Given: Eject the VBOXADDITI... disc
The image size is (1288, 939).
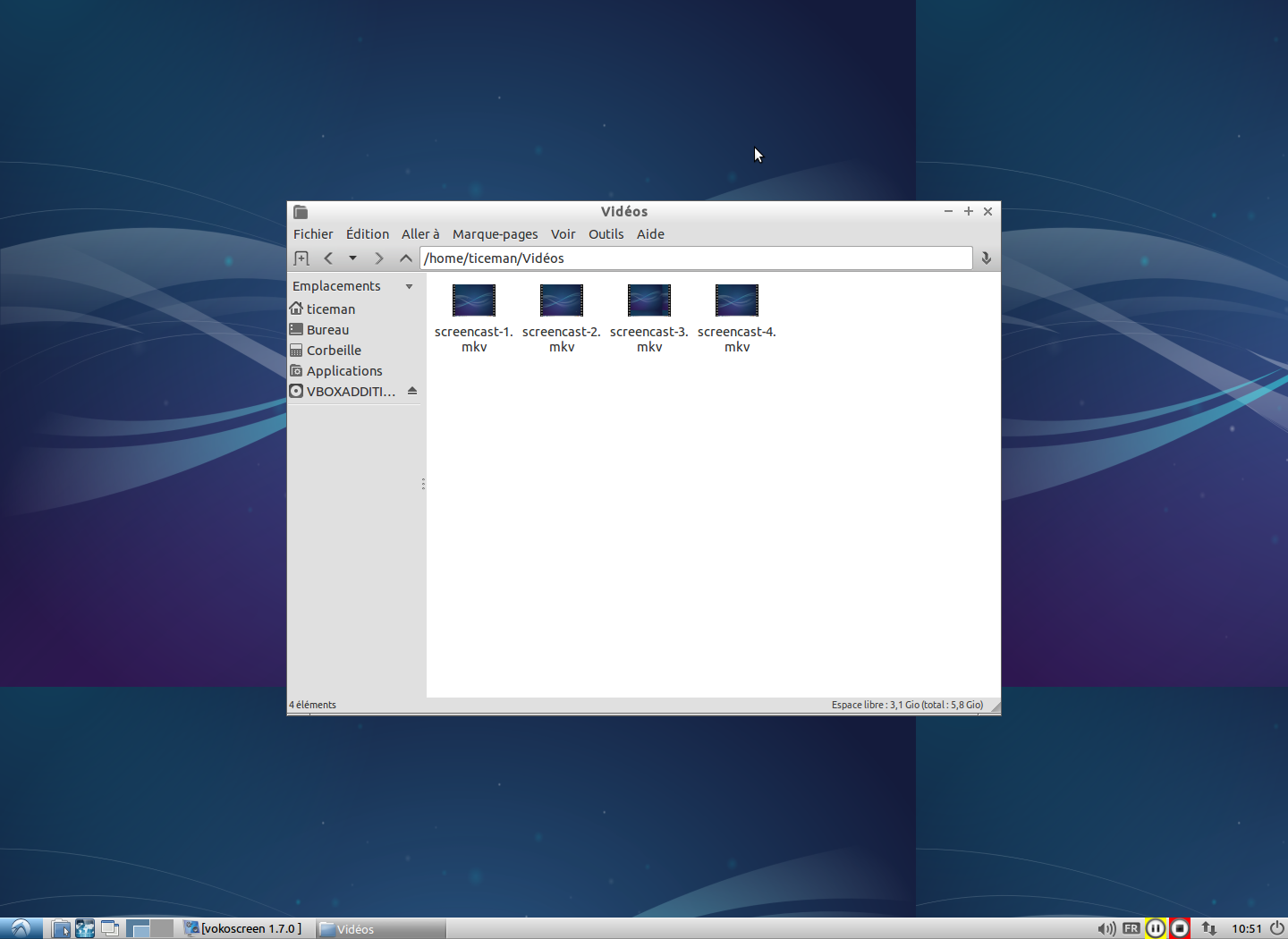Looking at the screenshot, I should (412, 391).
